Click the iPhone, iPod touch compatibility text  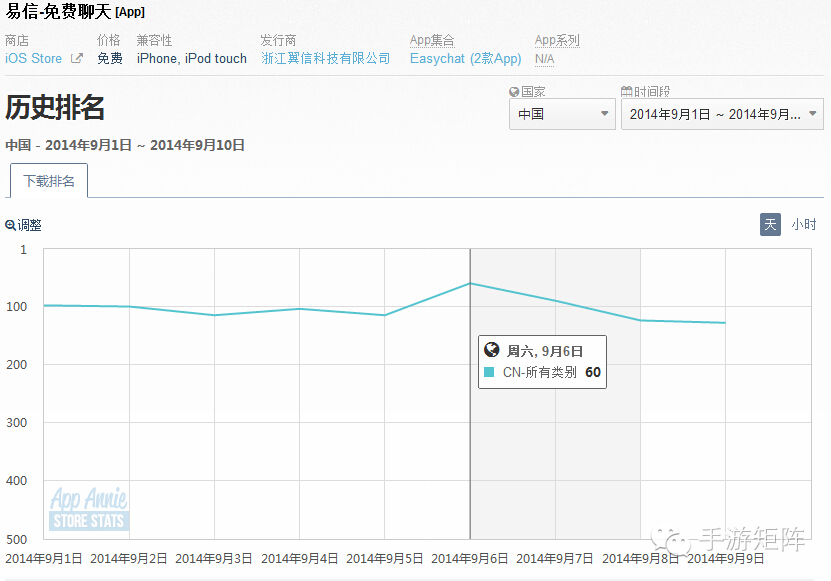192,58
